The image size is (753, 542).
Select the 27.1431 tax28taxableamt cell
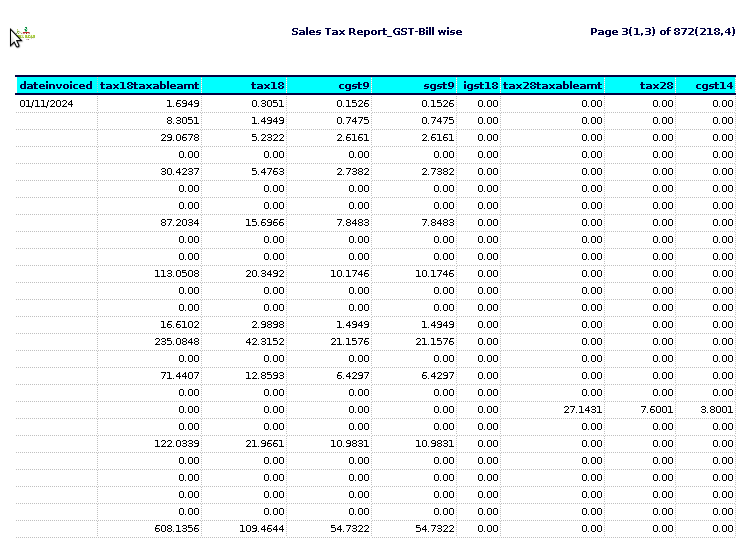click(x=583, y=410)
